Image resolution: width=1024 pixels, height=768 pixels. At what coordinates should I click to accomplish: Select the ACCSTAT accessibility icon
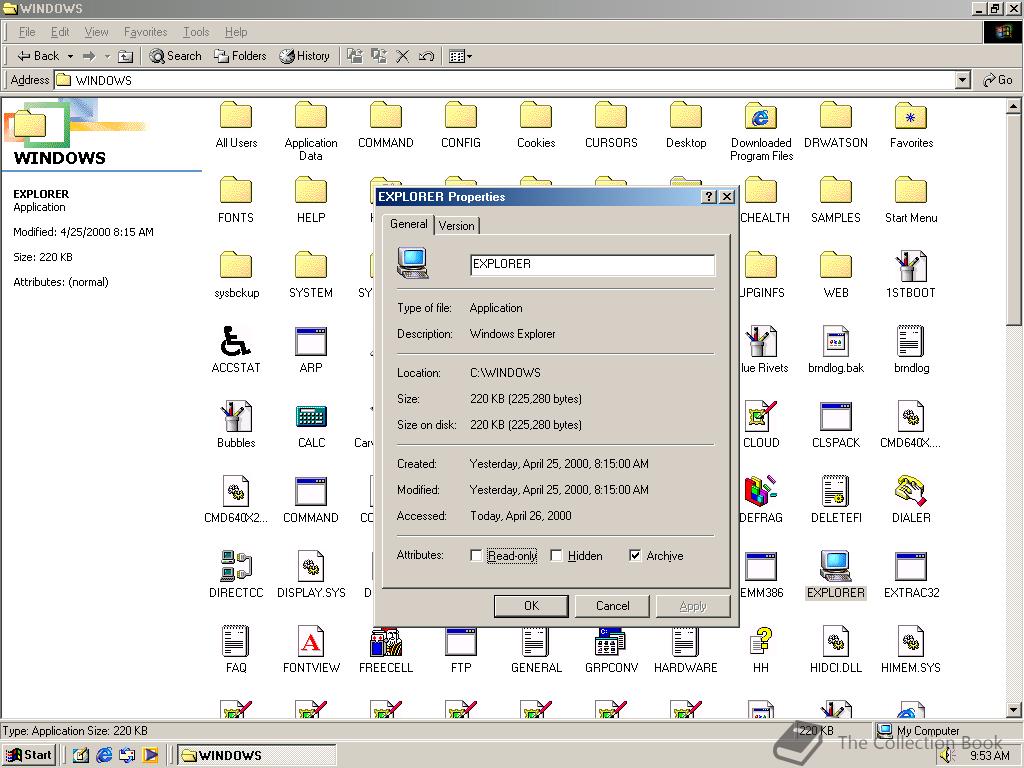click(236, 342)
